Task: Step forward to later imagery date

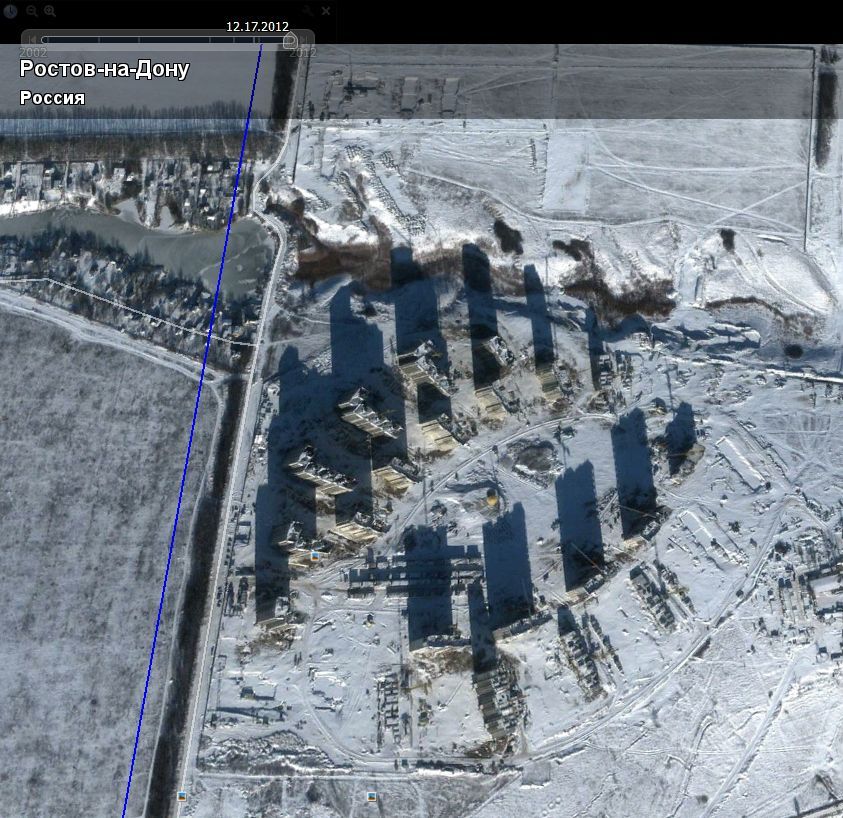Action: (x=304, y=40)
